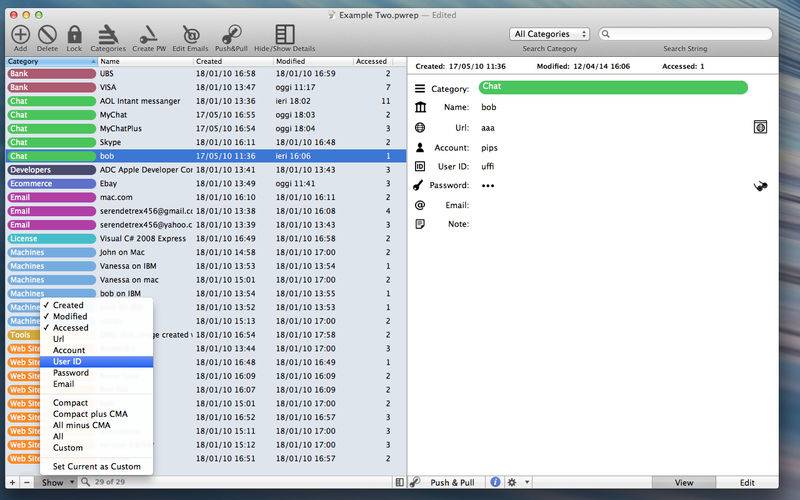Viewport: 800px width, 500px height.
Task: Select the Visual C# 2008 Express entry
Action: pyautogui.click(x=206, y=239)
